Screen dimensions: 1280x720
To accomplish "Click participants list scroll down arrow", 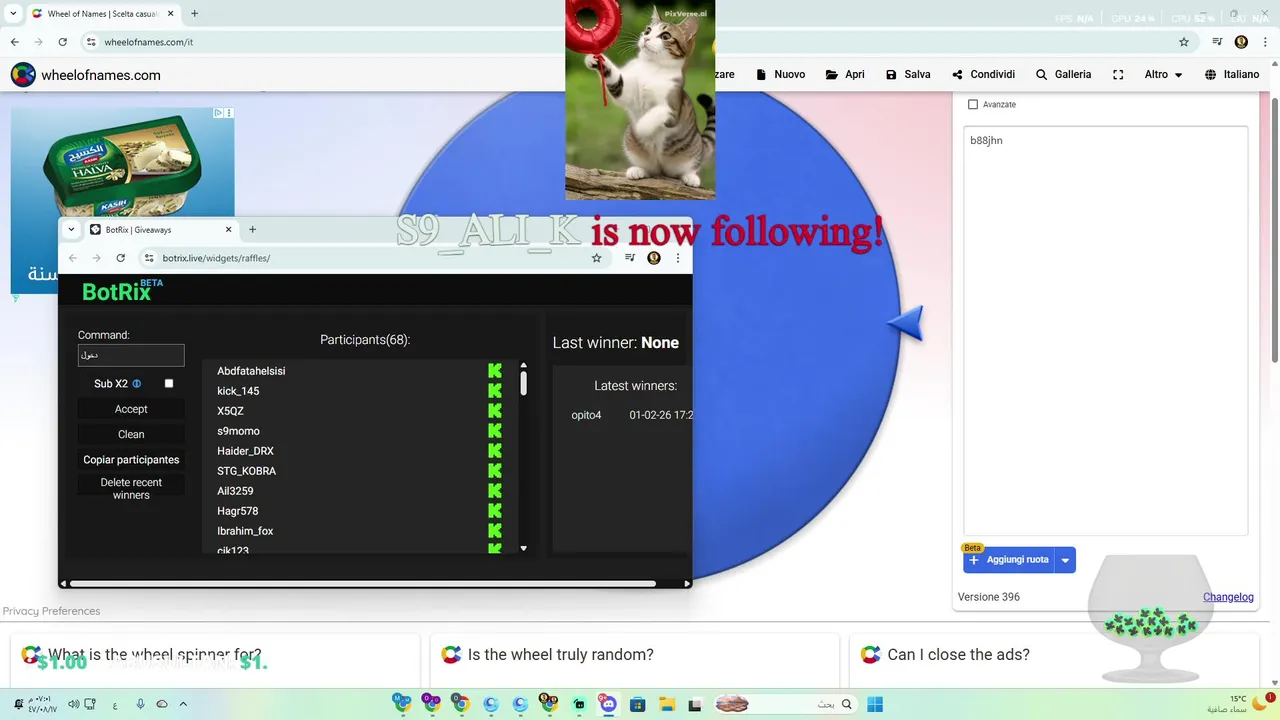I will click(523, 548).
